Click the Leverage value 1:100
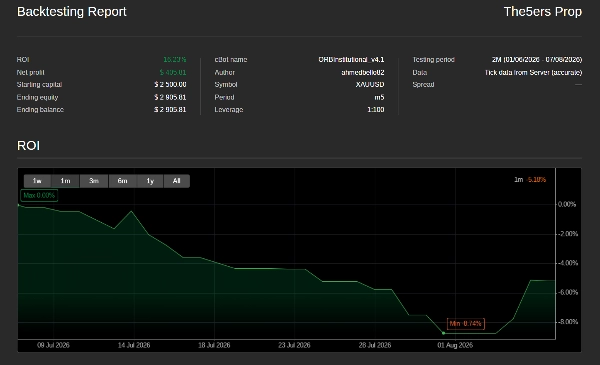Screen dimensions: 600x365 pos(376,109)
